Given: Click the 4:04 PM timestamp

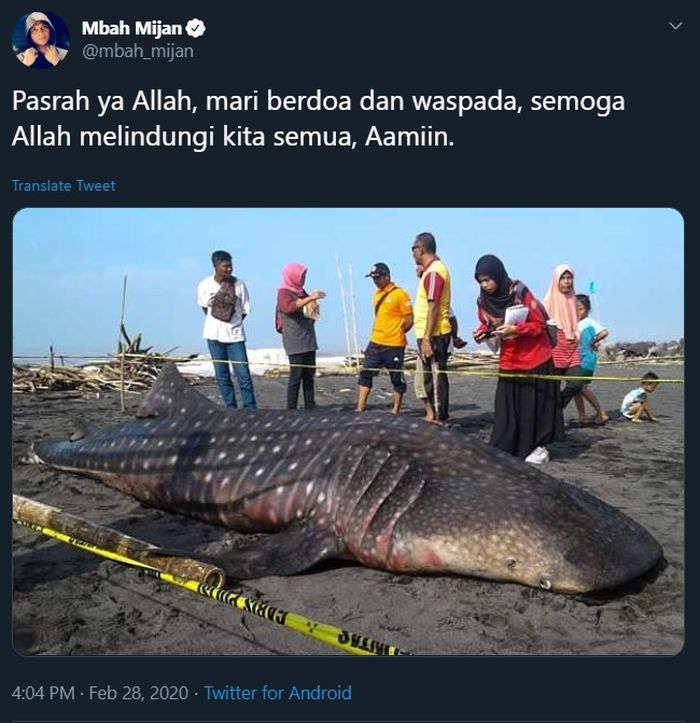Looking at the screenshot, I should (x=43, y=693).
